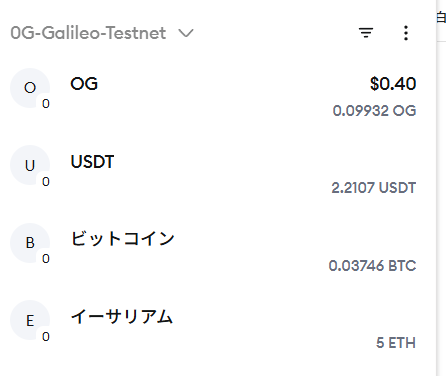
Task: Click the 0.09932 OG balance
Action: point(374,111)
